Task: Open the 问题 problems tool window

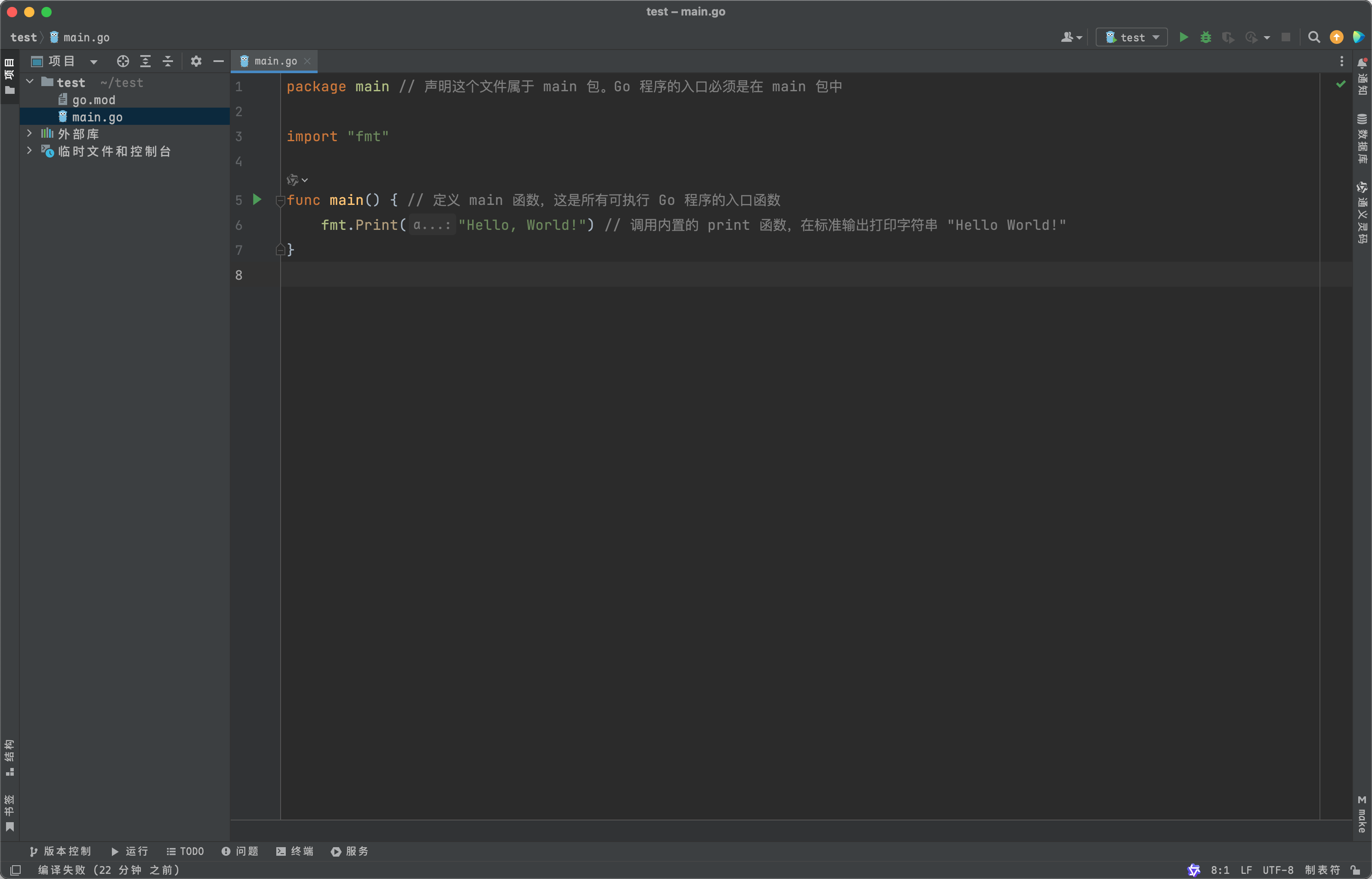Action: tap(240, 851)
